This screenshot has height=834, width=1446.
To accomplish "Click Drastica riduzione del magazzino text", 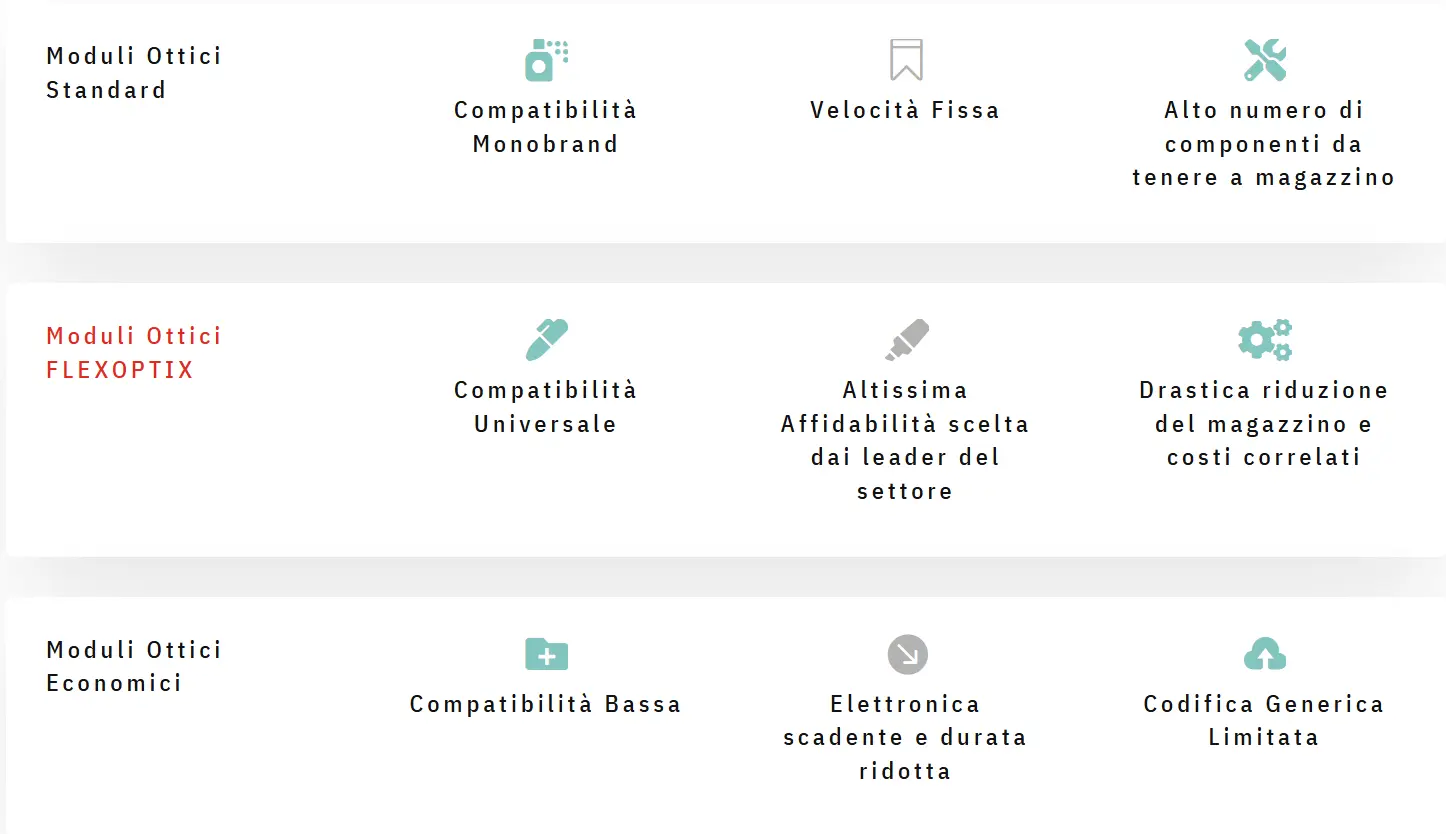I will click(1263, 423).
